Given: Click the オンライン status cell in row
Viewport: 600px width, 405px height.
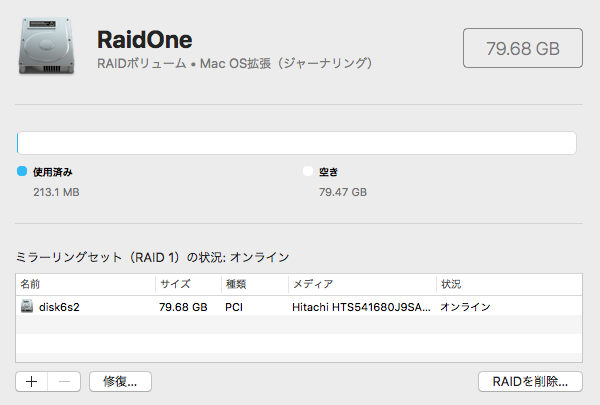Looking at the screenshot, I should (x=465, y=307).
